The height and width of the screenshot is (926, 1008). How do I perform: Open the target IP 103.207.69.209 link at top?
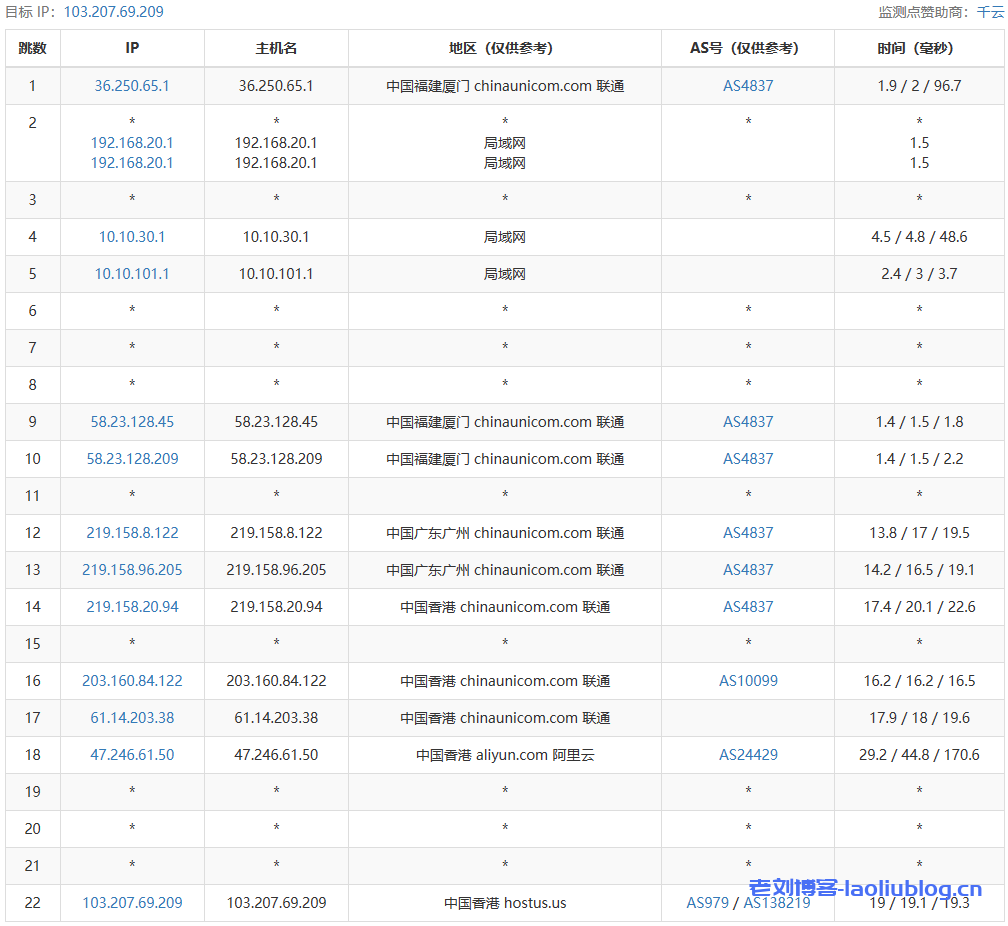tap(113, 12)
